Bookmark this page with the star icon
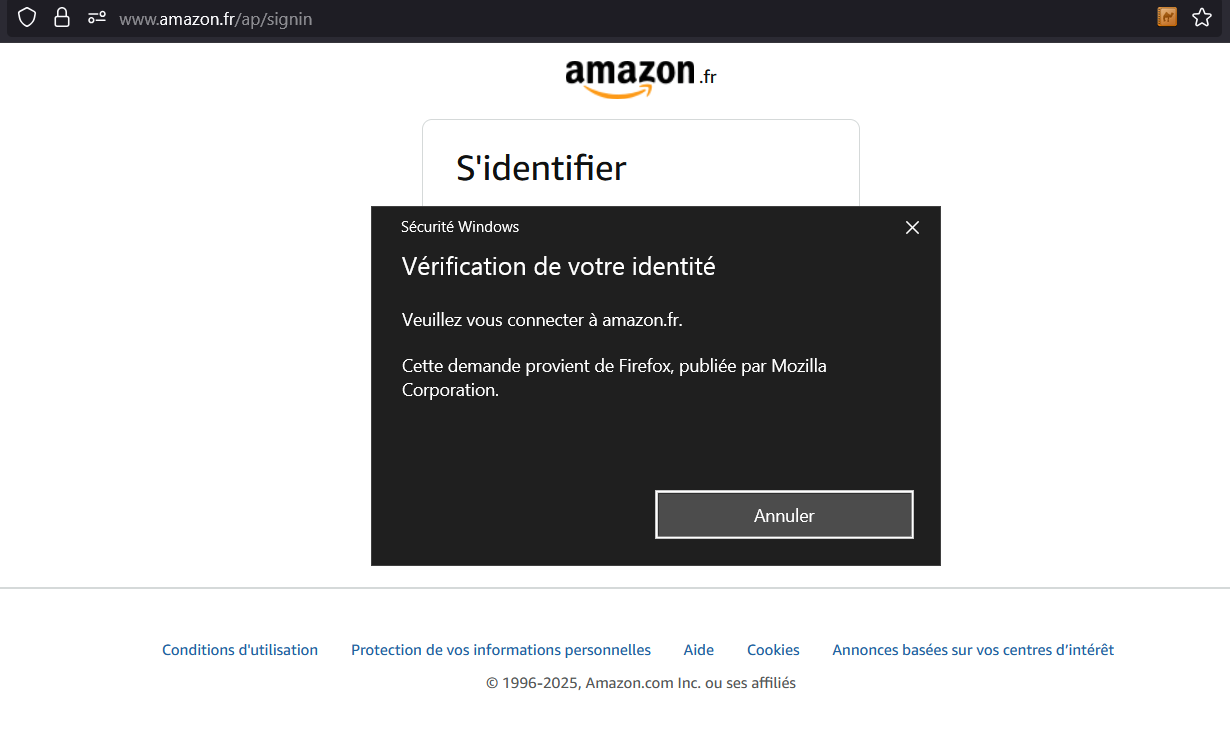The image size is (1230, 734). pyautogui.click(x=1202, y=17)
